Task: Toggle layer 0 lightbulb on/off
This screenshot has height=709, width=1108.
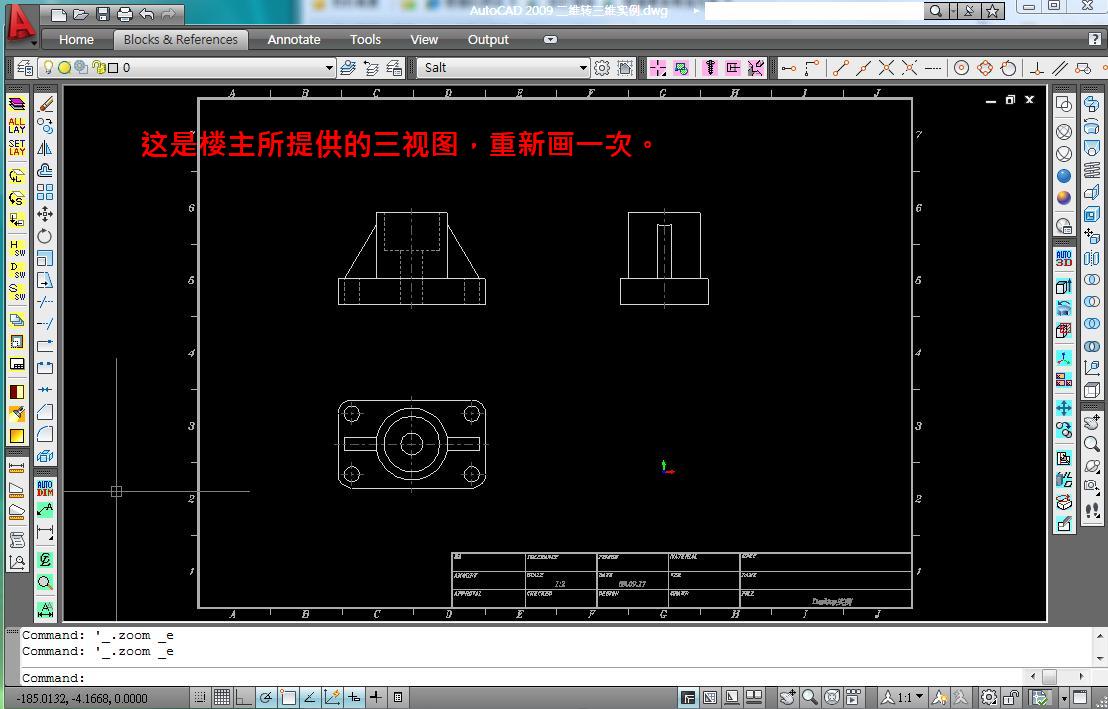Action: pyautogui.click(x=48, y=67)
